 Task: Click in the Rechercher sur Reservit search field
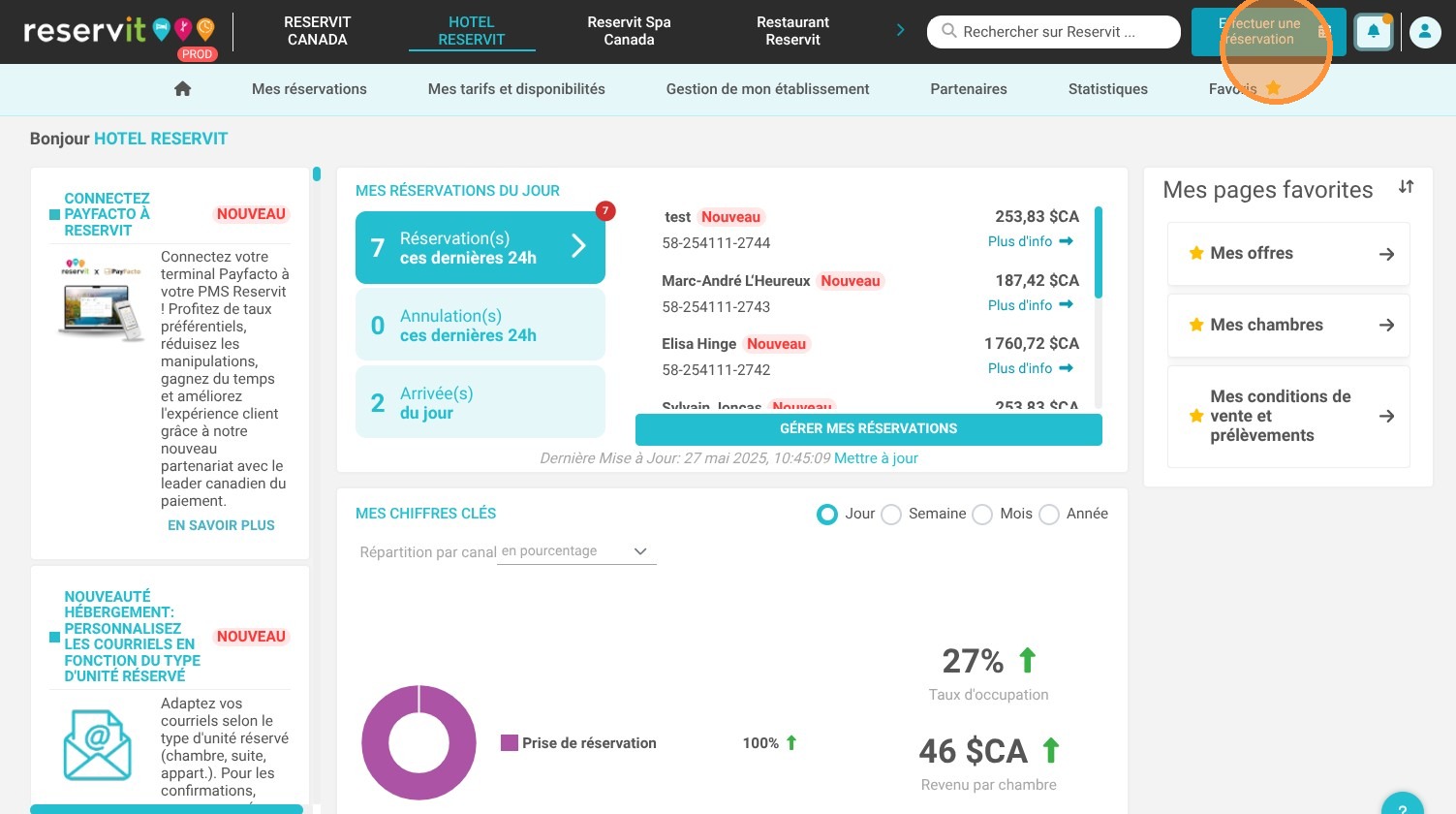[1054, 32]
